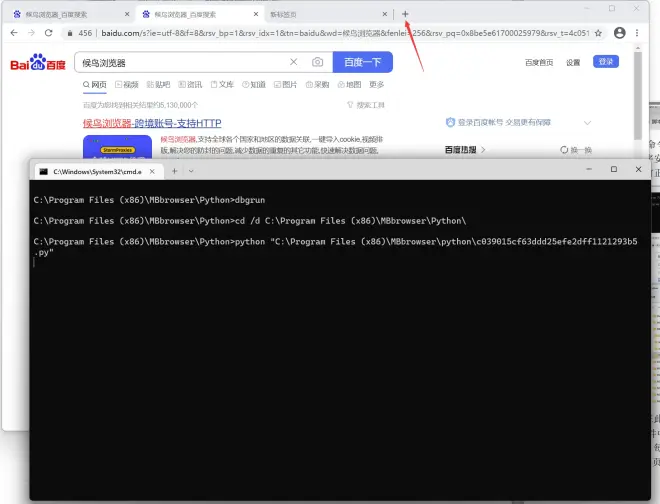
Task: Select the 视频 search category
Action: [127, 85]
